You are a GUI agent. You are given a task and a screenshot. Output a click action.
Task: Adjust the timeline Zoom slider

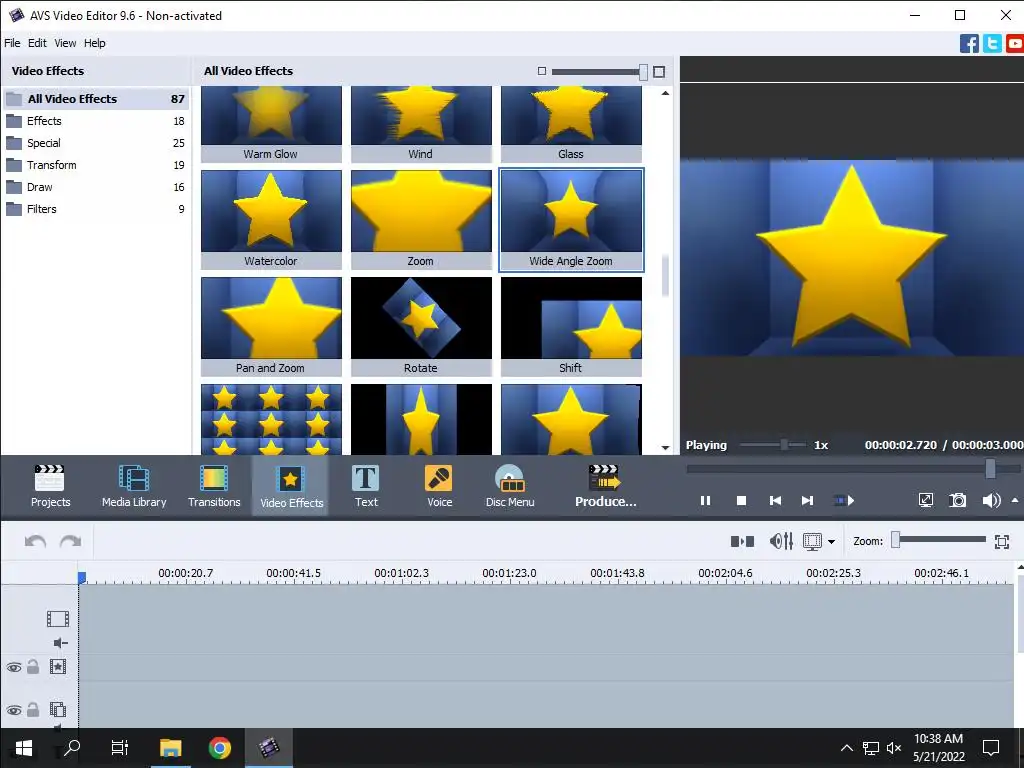click(938, 539)
